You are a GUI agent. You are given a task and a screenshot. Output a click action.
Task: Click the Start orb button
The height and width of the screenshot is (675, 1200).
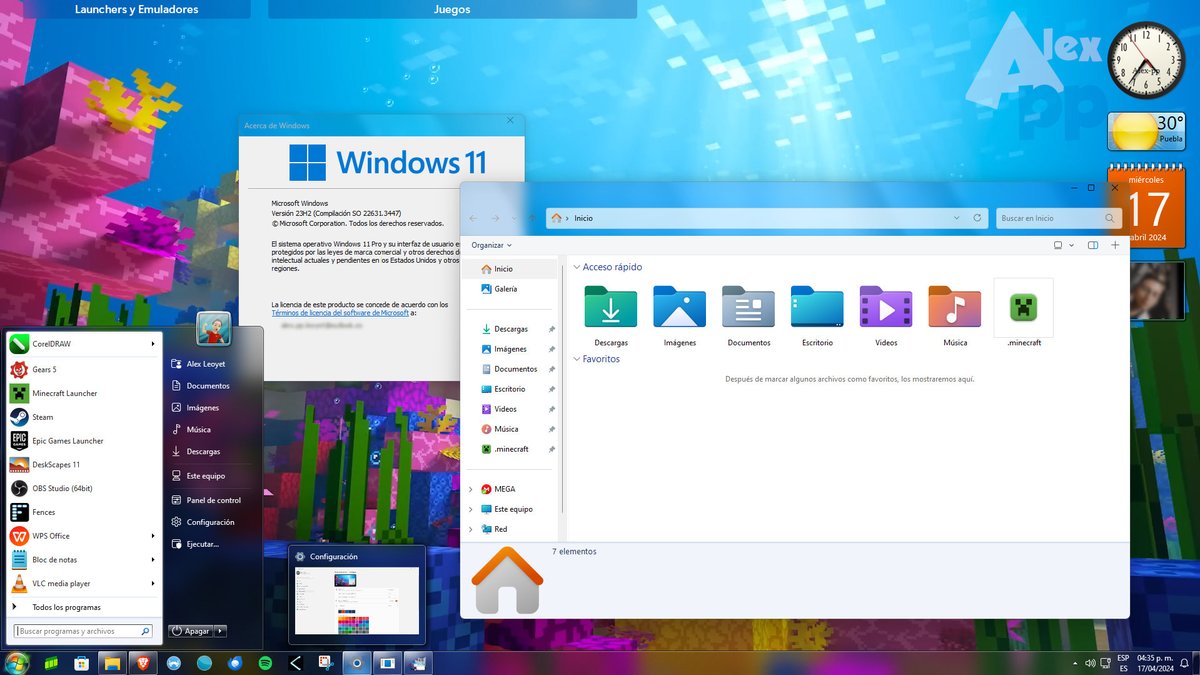[x=16, y=662]
